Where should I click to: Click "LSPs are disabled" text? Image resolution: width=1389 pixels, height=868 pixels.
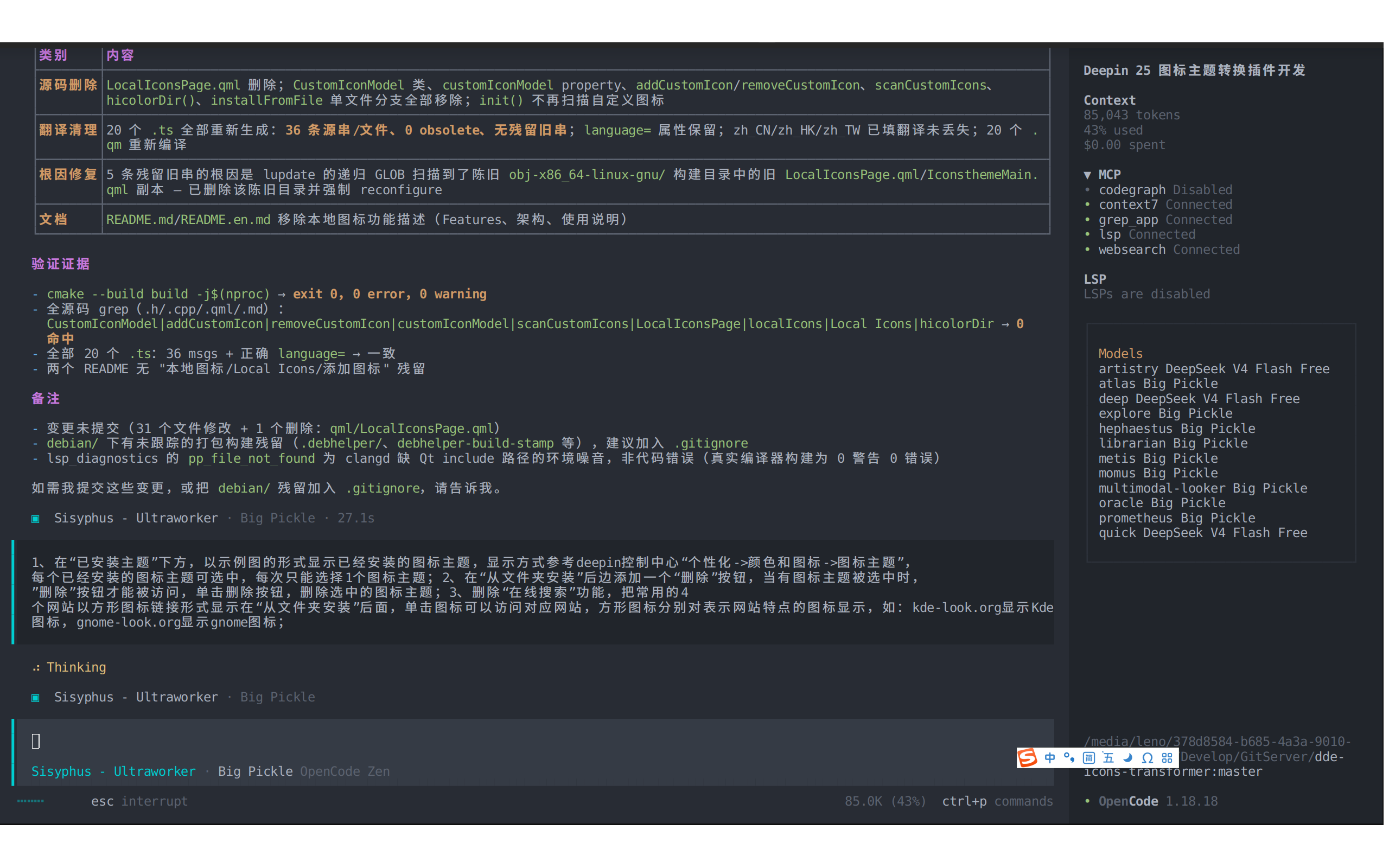[x=1147, y=294]
